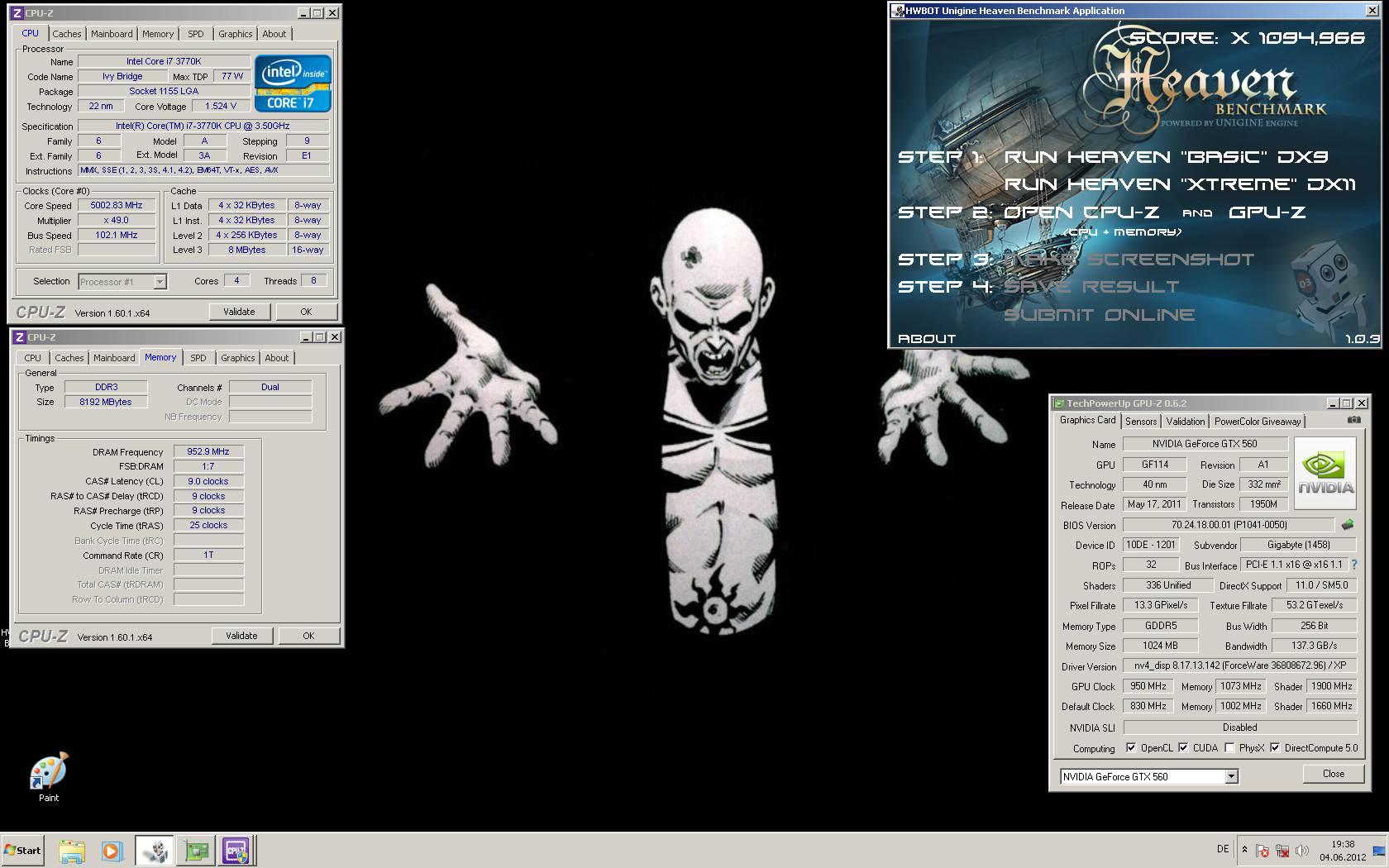Click GPU-Z link in Heaven Step 2
Screen dimensions: 1389x868
pos(1267,212)
